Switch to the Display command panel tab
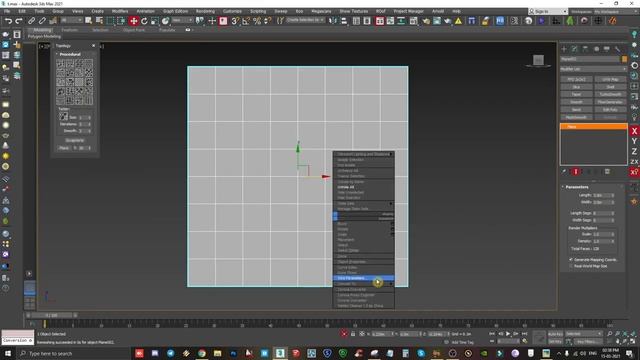640x360 pixels. pyautogui.click(x=607, y=49)
